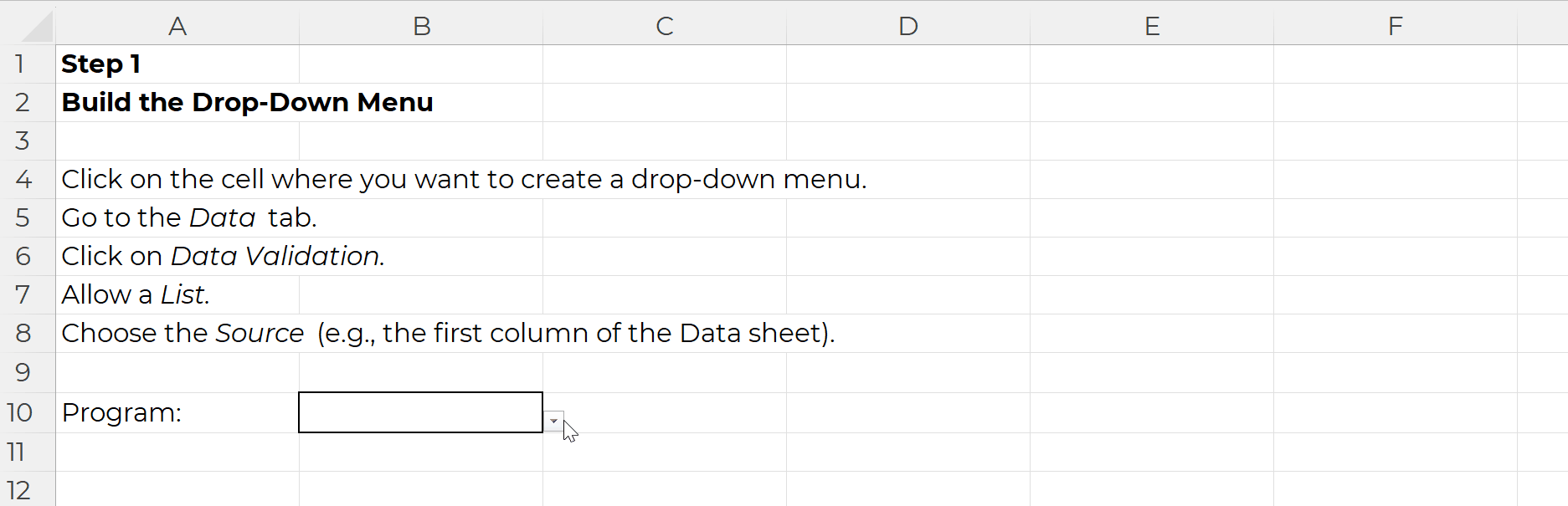Select row 1 header

[21, 64]
